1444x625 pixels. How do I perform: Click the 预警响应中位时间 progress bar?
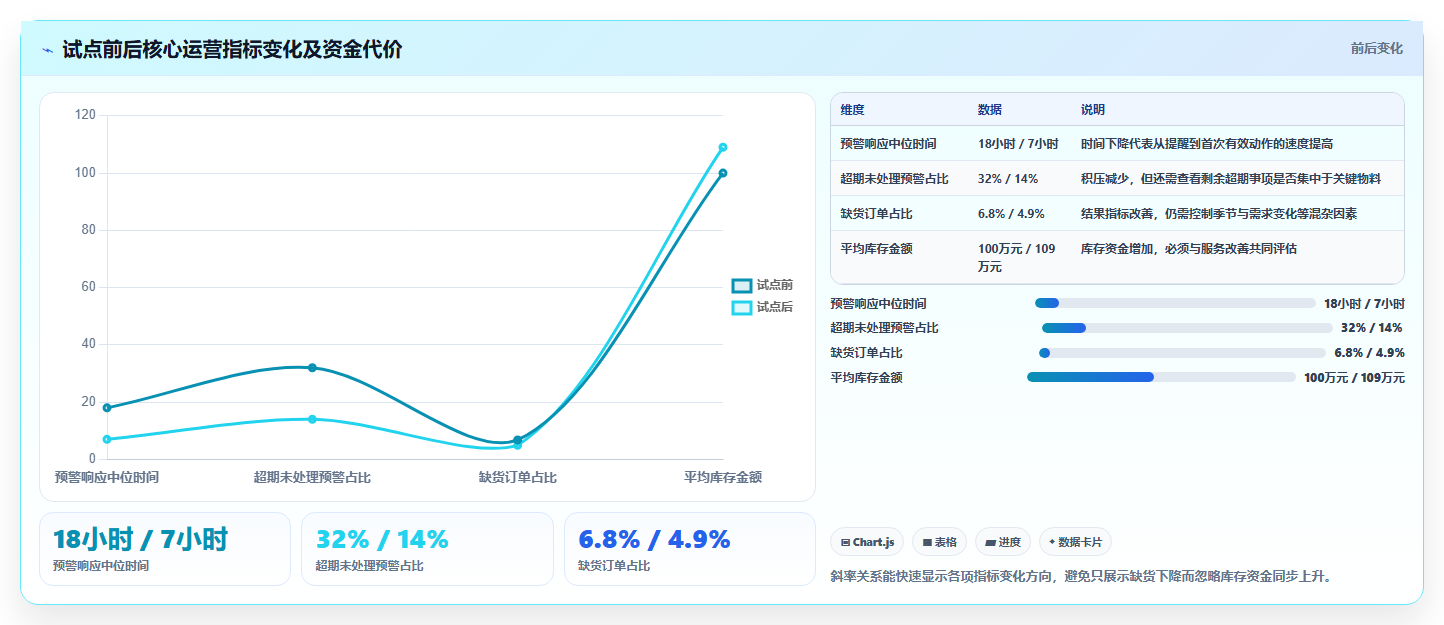(x=1175, y=303)
